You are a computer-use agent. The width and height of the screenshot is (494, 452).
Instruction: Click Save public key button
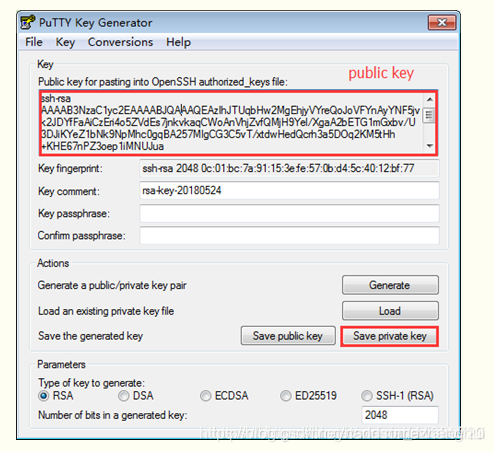coord(288,336)
